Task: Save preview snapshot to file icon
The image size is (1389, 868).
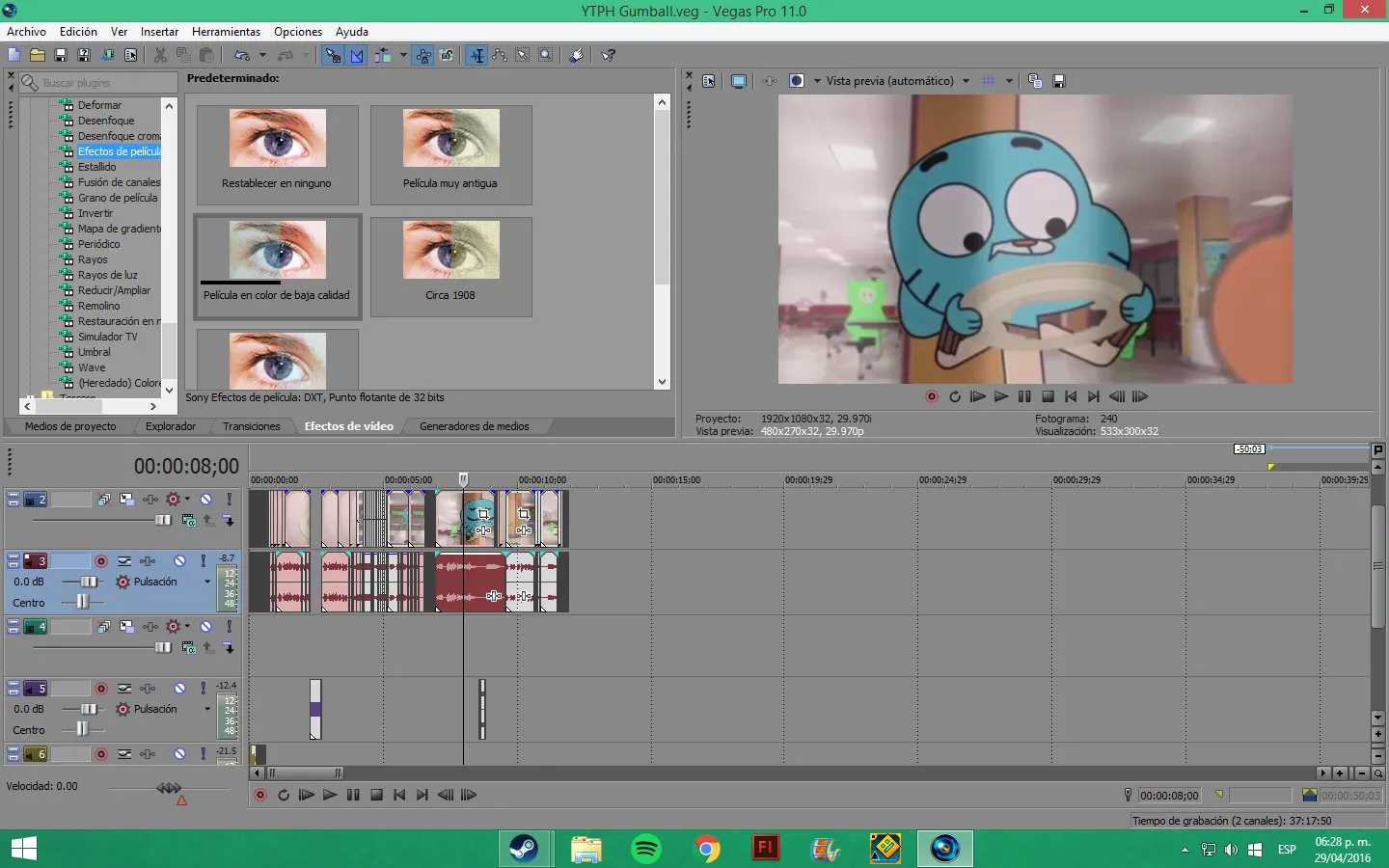Action: click(1059, 81)
